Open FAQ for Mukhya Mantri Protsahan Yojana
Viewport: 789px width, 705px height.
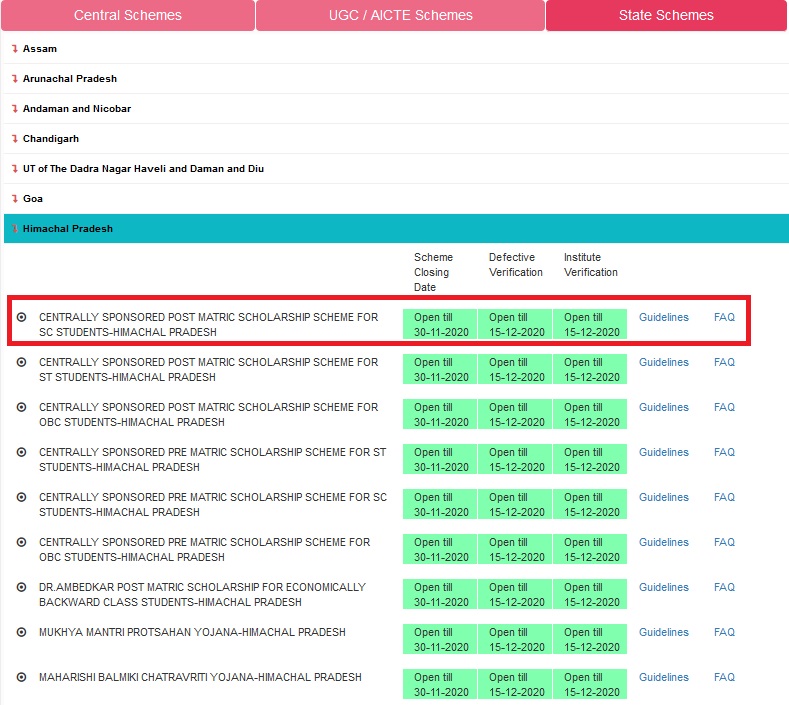tap(724, 632)
